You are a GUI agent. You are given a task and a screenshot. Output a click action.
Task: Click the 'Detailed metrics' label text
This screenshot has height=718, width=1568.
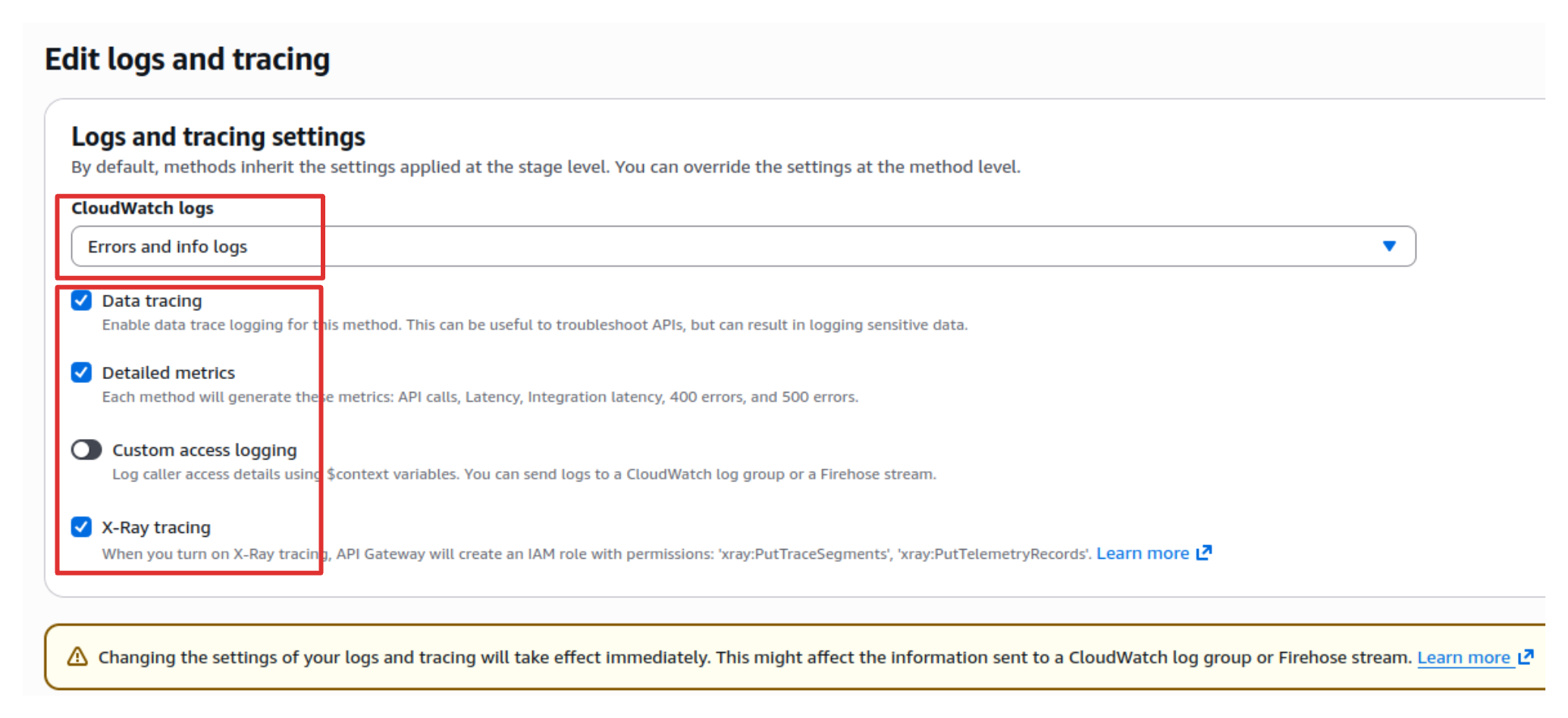pos(168,373)
